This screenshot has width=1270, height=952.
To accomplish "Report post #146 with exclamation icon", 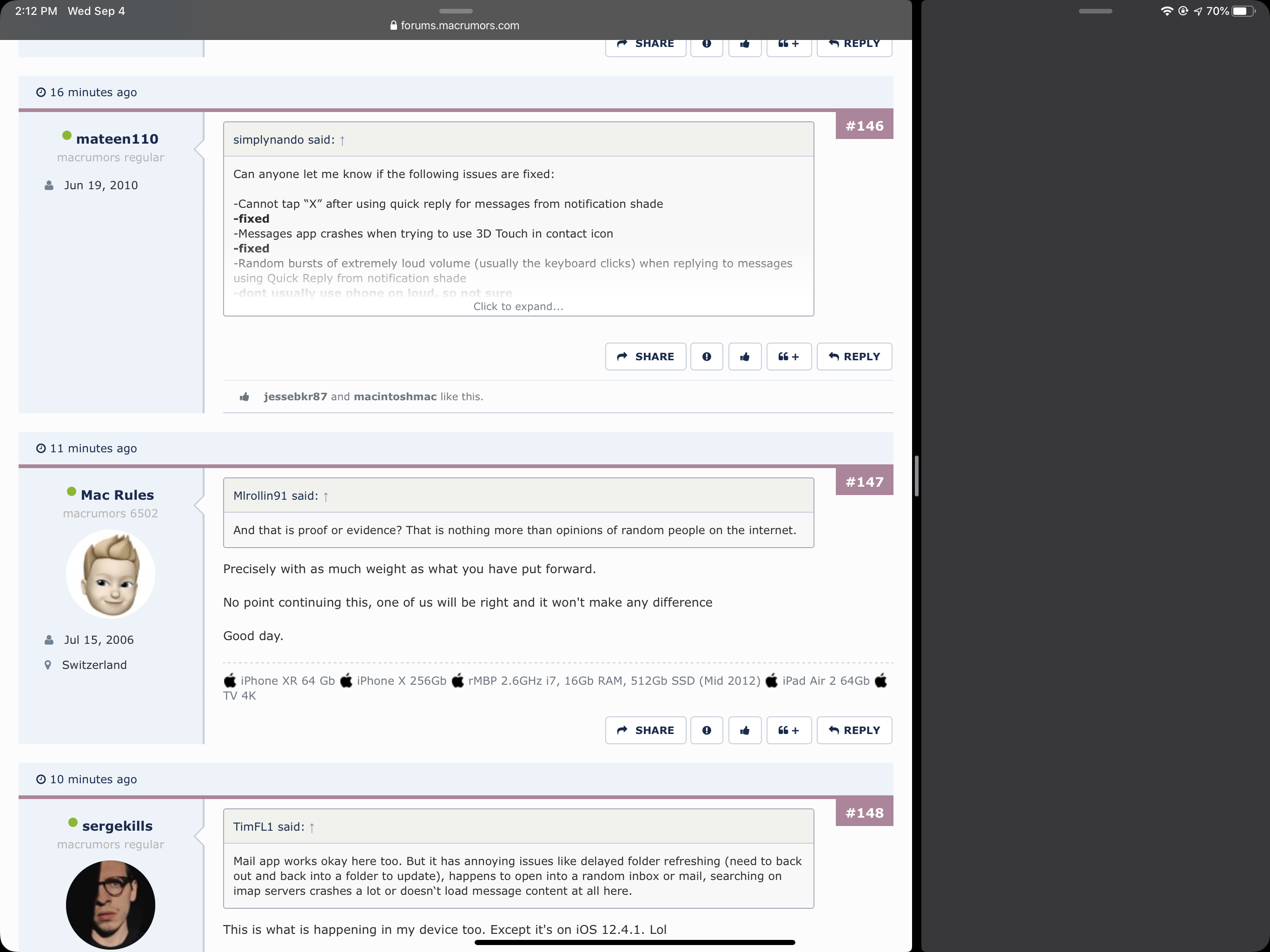I will point(706,357).
